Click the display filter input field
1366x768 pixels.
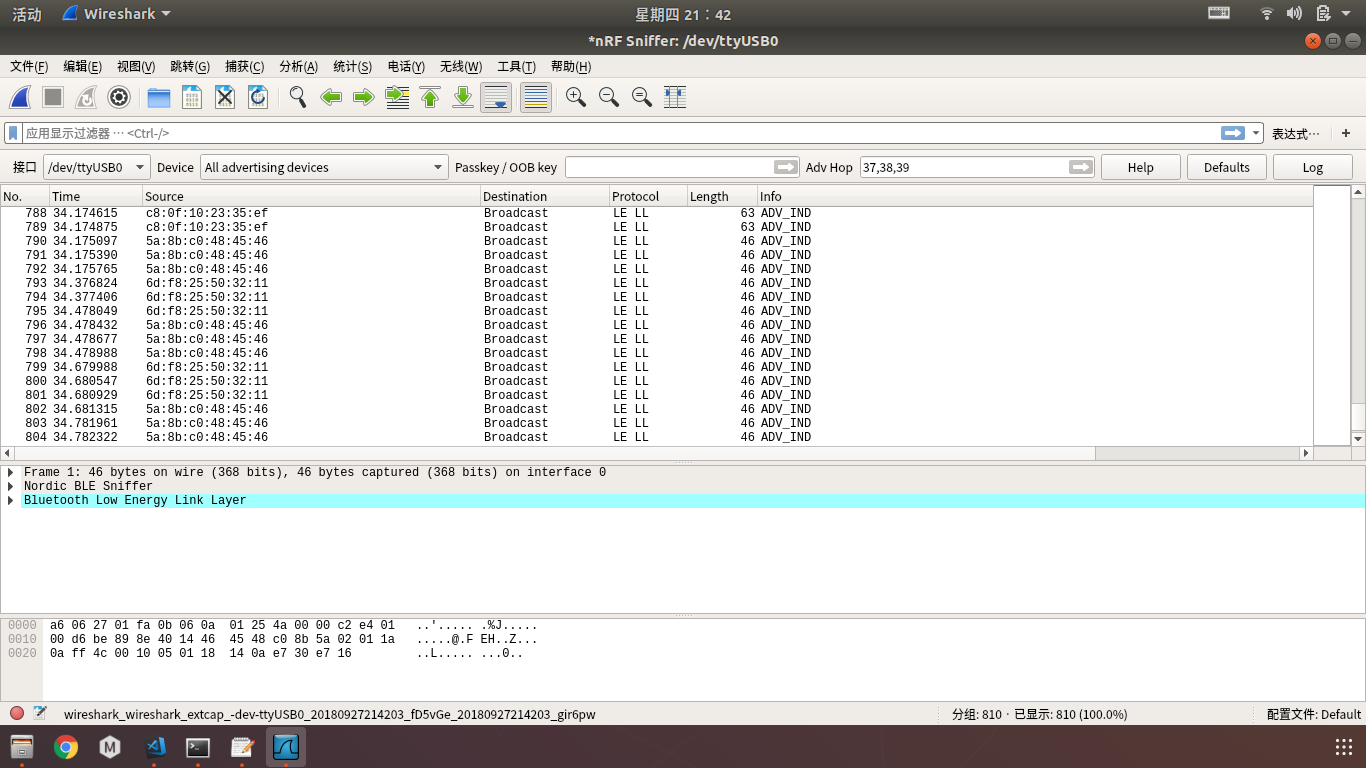620,133
